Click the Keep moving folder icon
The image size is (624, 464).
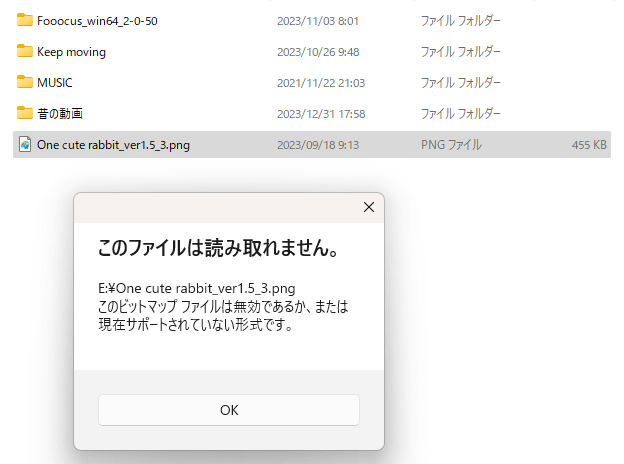pyautogui.click(x=25, y=51)
